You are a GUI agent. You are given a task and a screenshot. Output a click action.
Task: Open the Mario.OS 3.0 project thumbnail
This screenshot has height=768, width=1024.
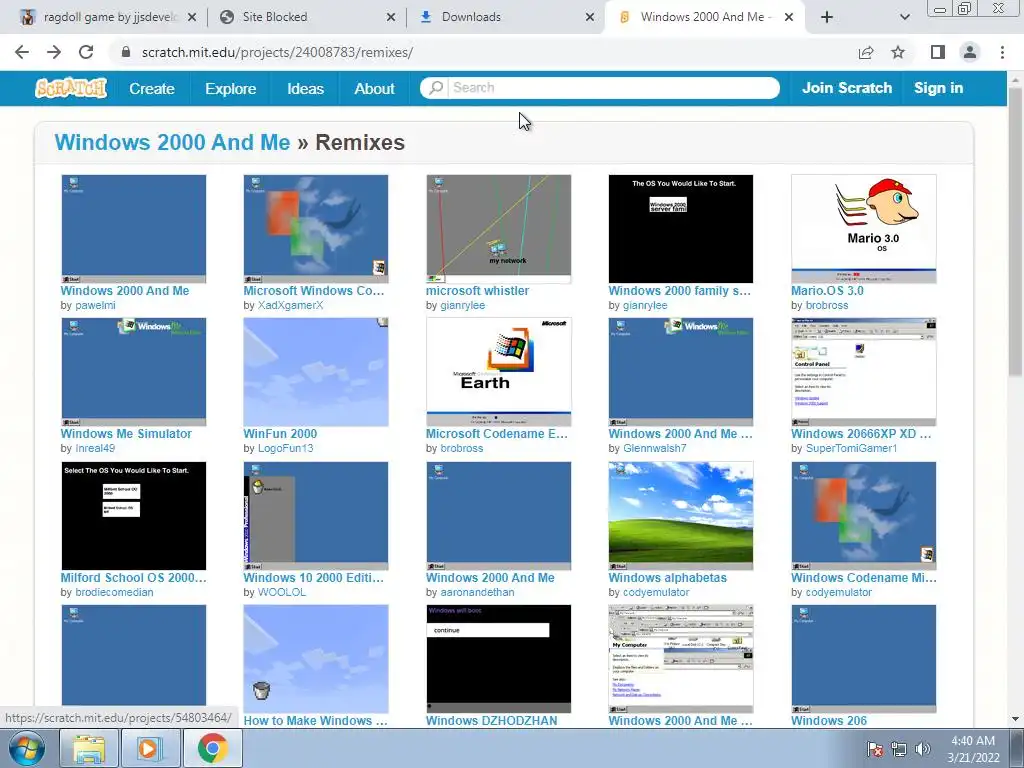click(x=863, y=229)
